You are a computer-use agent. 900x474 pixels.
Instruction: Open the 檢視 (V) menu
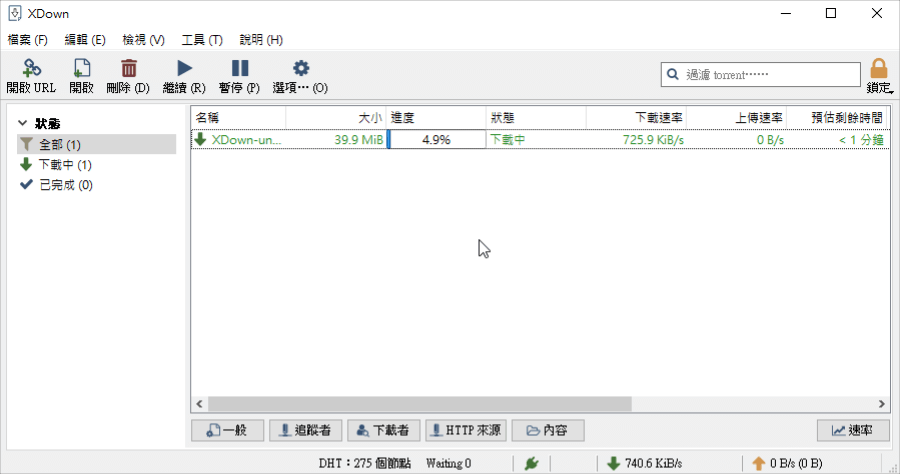pyautogui.click(x=143, y=40)
